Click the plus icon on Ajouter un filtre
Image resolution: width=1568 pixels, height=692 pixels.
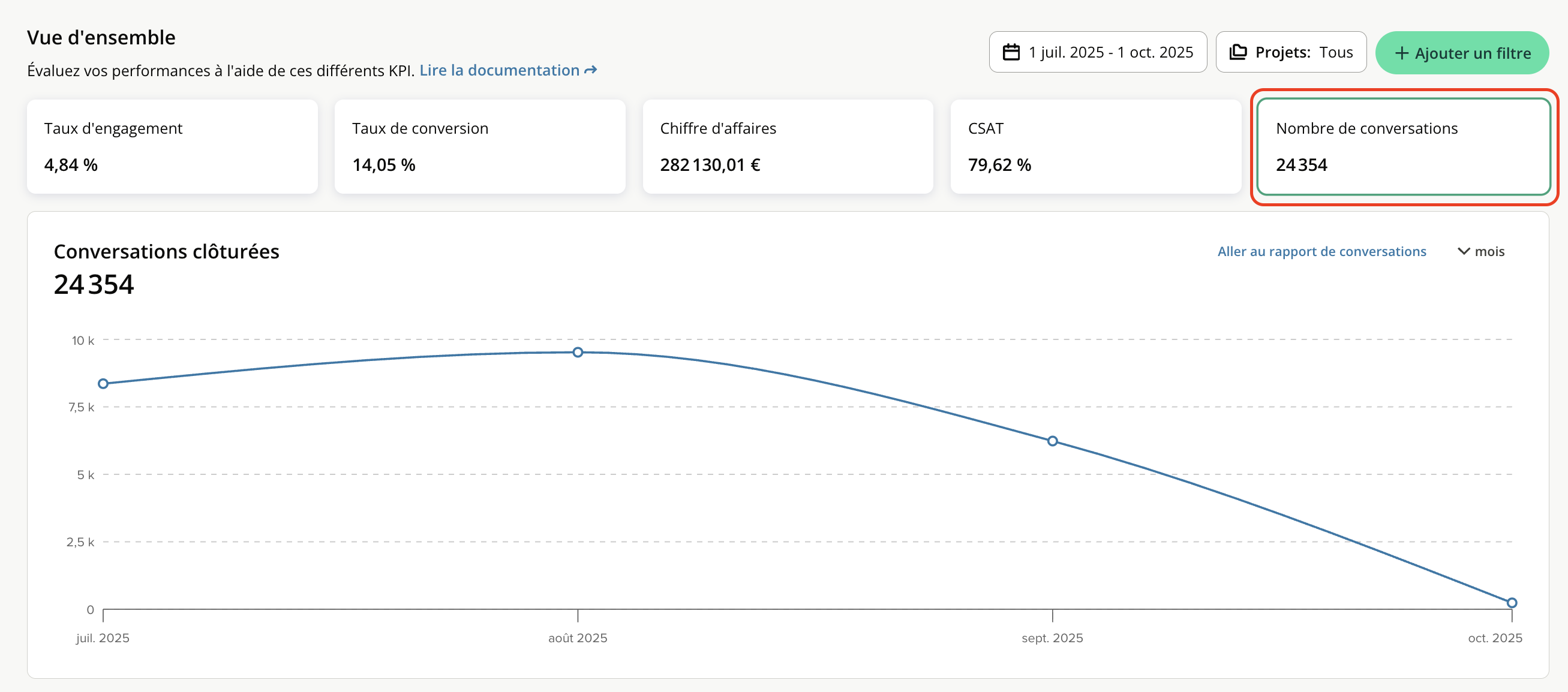click(x=1401, y=53)
